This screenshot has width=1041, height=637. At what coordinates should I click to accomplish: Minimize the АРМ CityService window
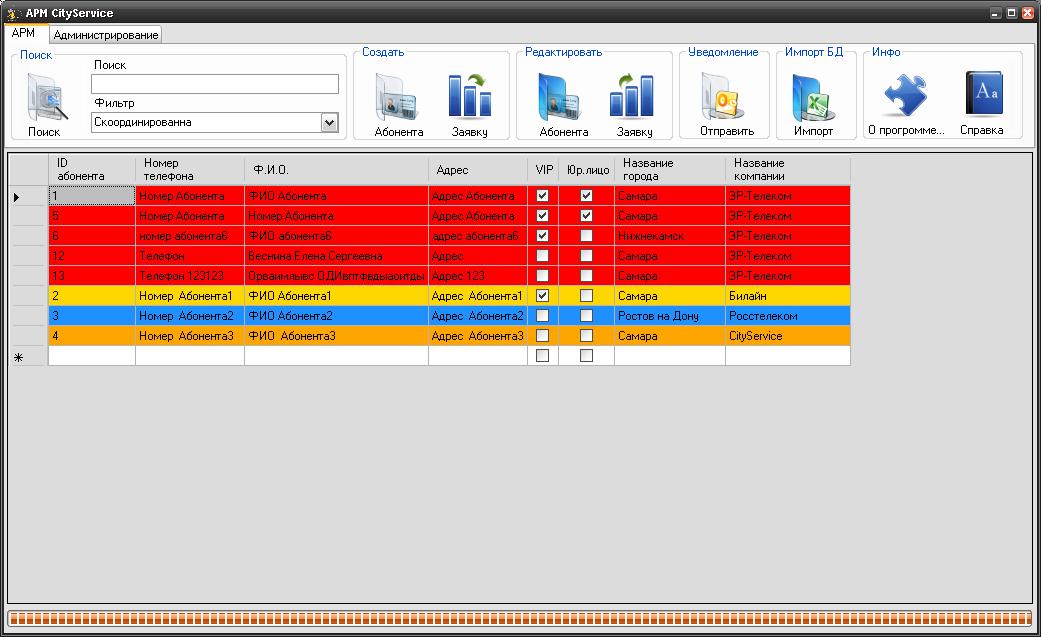pyautogui.click(x=995, y=13)
